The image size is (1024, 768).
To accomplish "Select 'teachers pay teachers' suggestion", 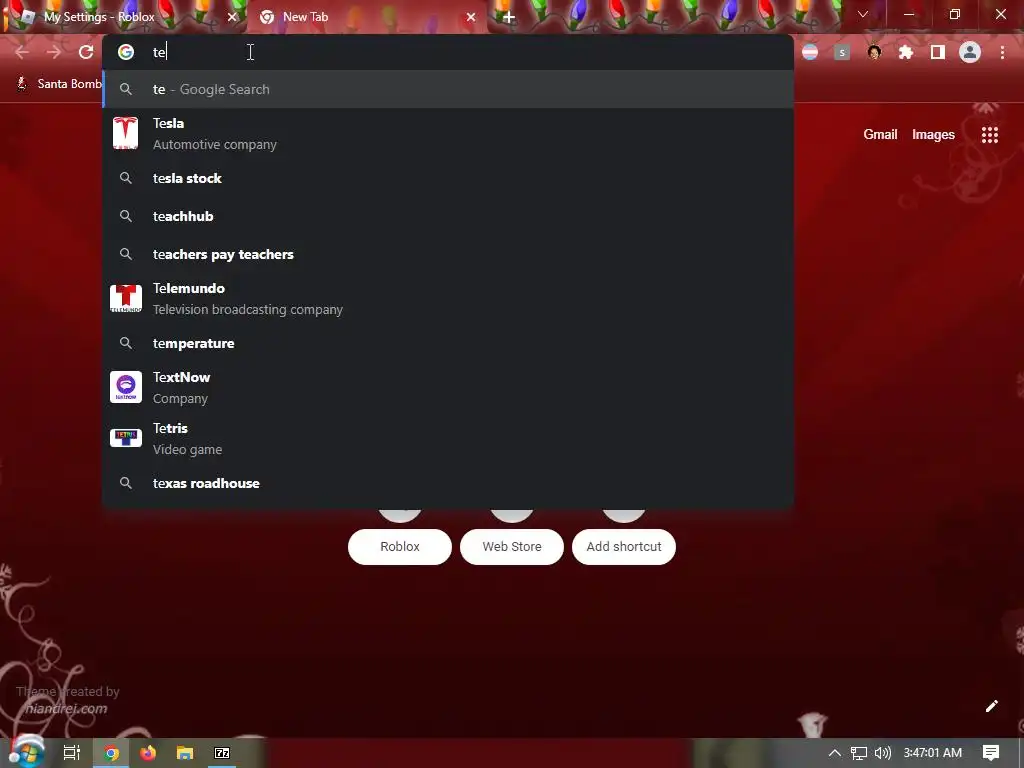I will tap(448, 254).
